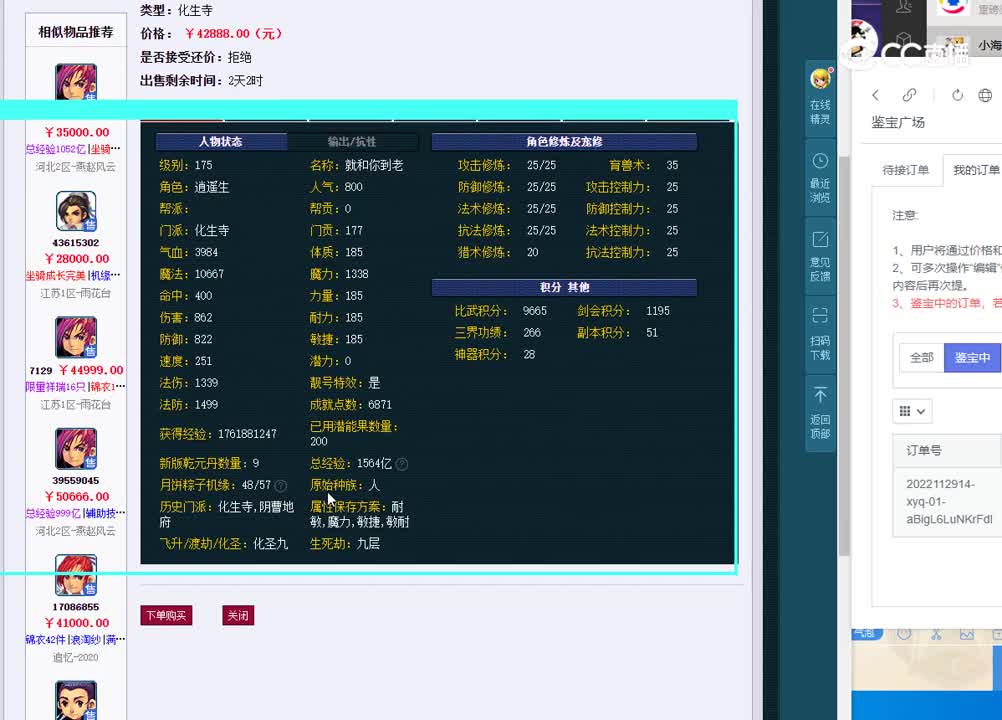
Task: Open link 限量祥瑞16只|锦衣1…
Action: tap(75, 387)
